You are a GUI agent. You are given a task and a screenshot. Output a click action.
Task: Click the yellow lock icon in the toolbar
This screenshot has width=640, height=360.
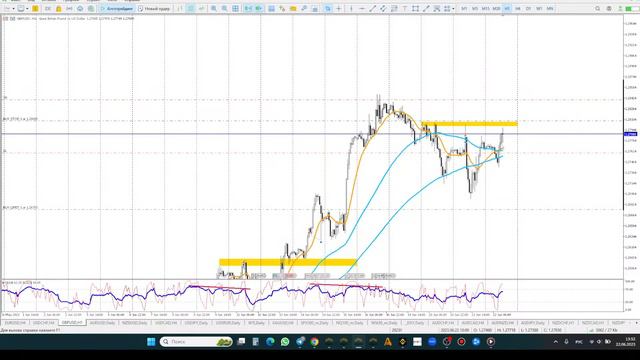pos(59,9)
